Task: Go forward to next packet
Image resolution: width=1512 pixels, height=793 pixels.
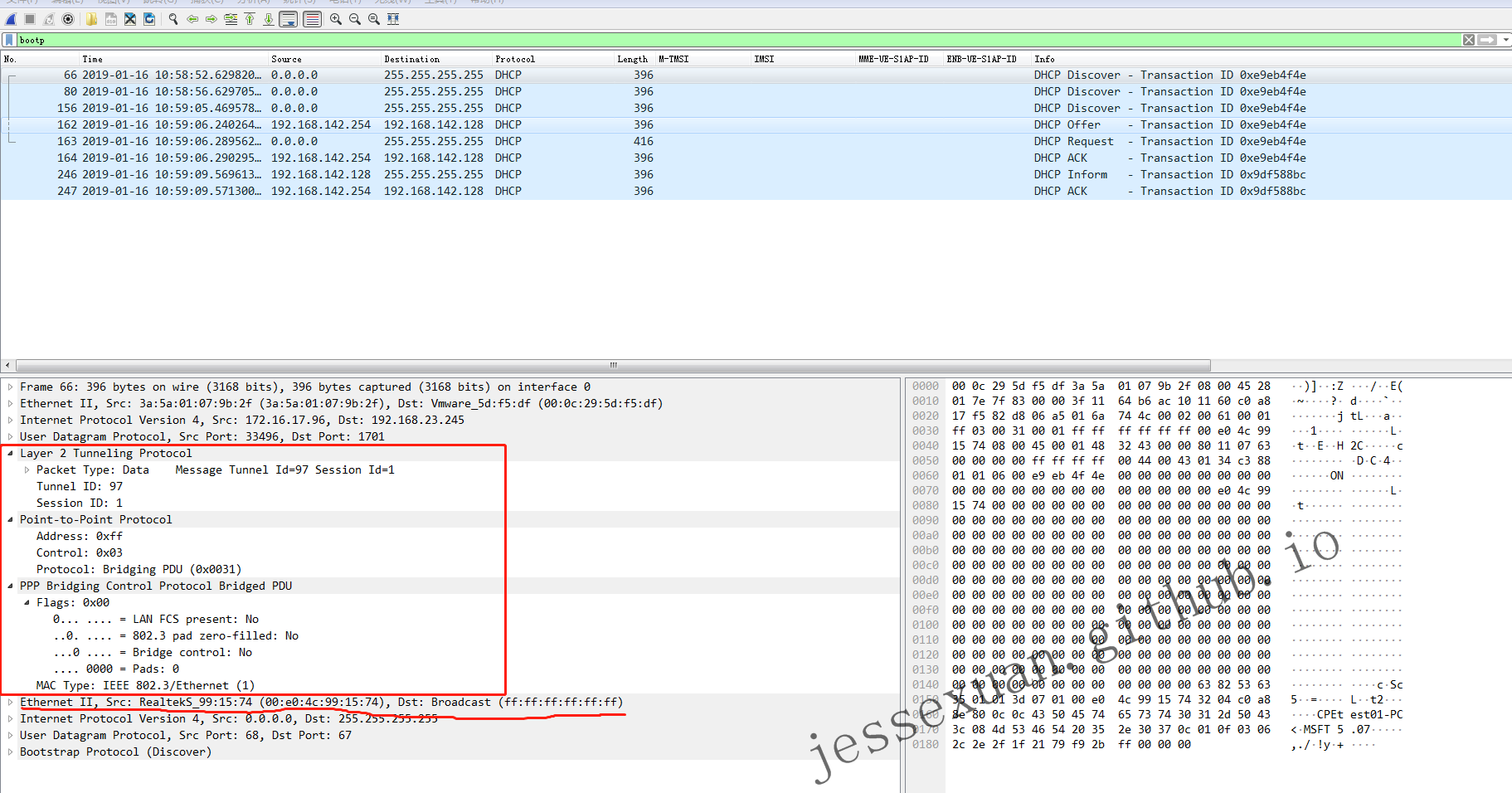Action: coord(211,19)
